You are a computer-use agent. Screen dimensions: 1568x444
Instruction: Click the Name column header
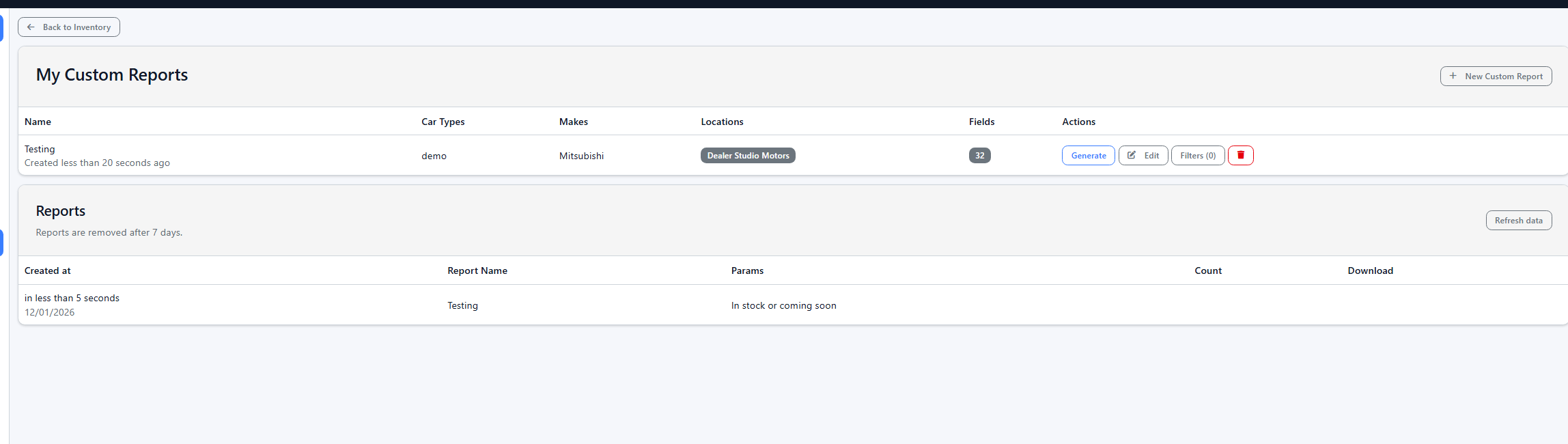click(38, 122)
